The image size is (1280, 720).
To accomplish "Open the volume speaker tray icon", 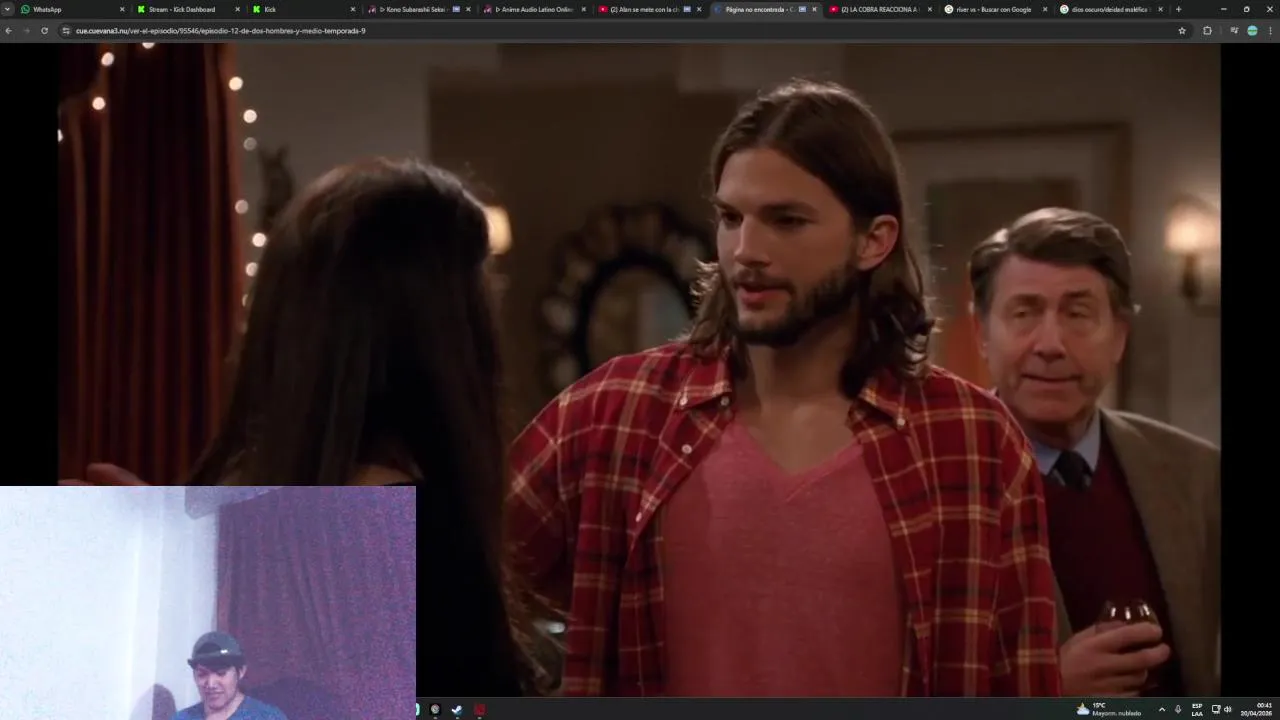I will pyautogui.click(x=1228, y=710).
